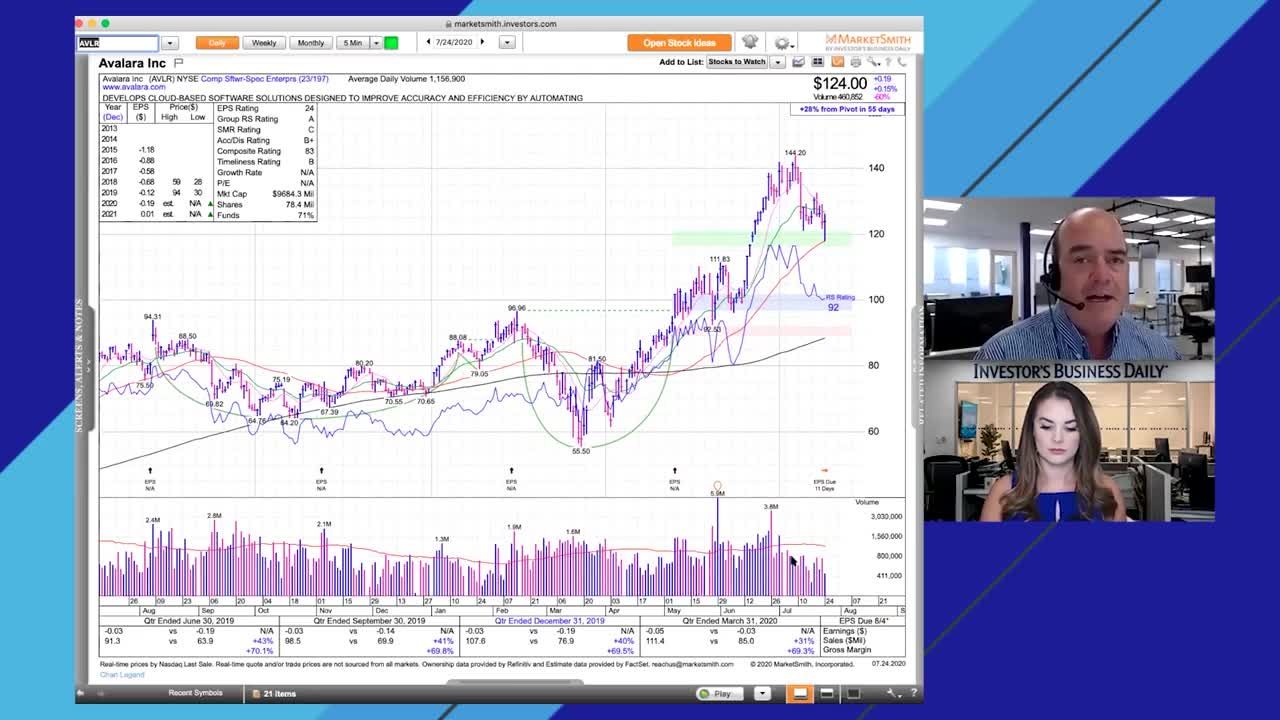The width and height of the screenshot is (1280, 720).
Task: Click the marketsmith.investors.com address bar
Action: (x=500, y=24)
